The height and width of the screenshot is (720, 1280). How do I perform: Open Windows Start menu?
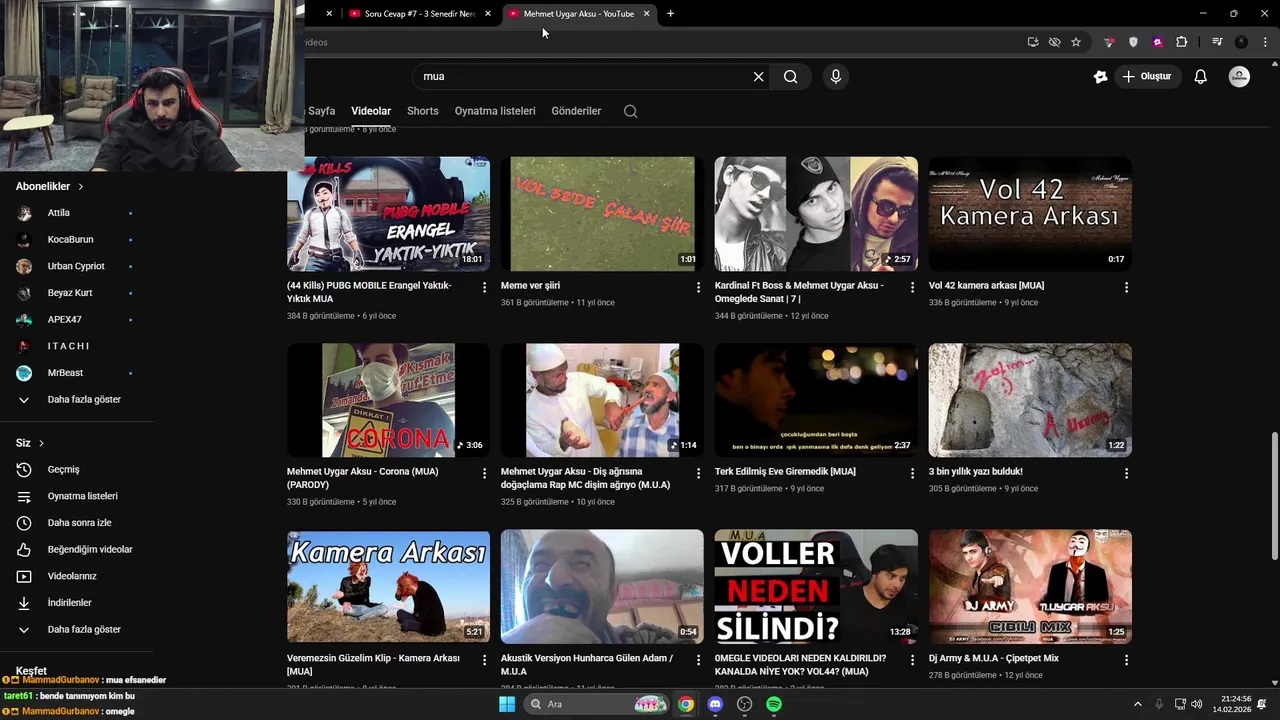507,704
